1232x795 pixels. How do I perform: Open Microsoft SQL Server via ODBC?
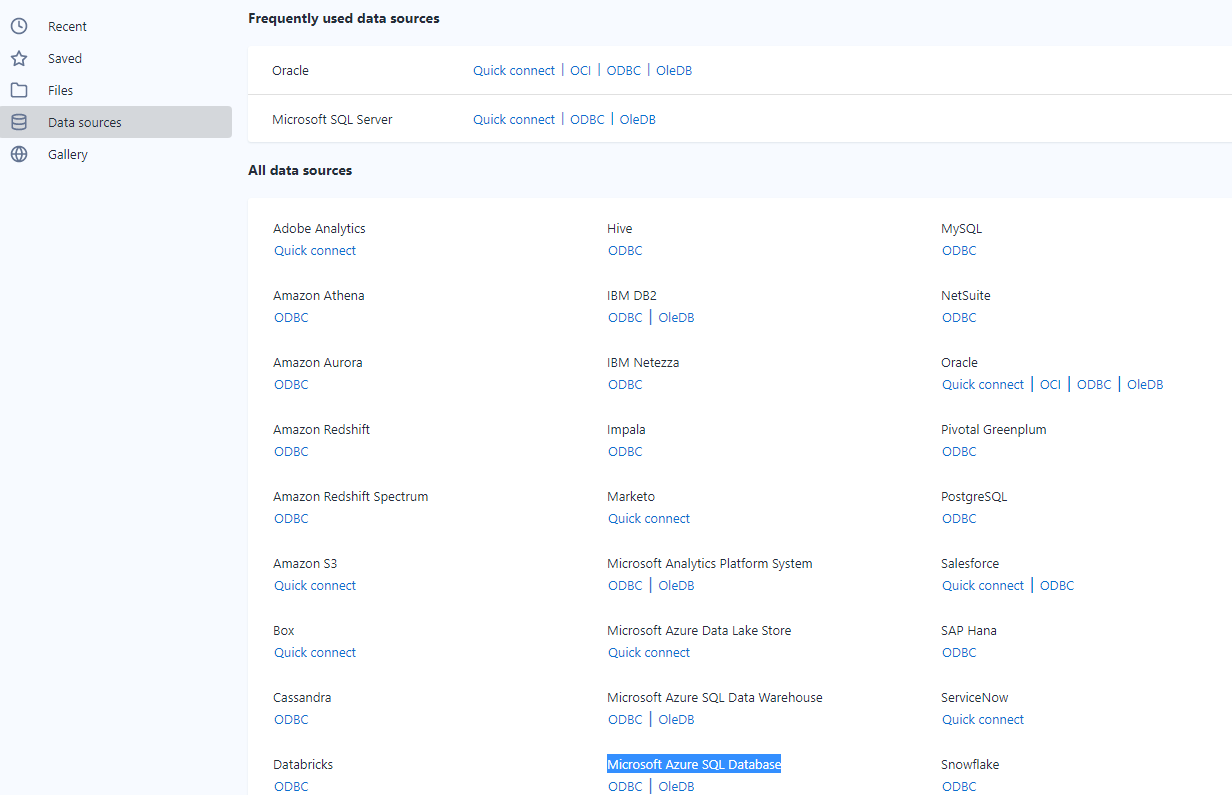[x=587, y=119]
